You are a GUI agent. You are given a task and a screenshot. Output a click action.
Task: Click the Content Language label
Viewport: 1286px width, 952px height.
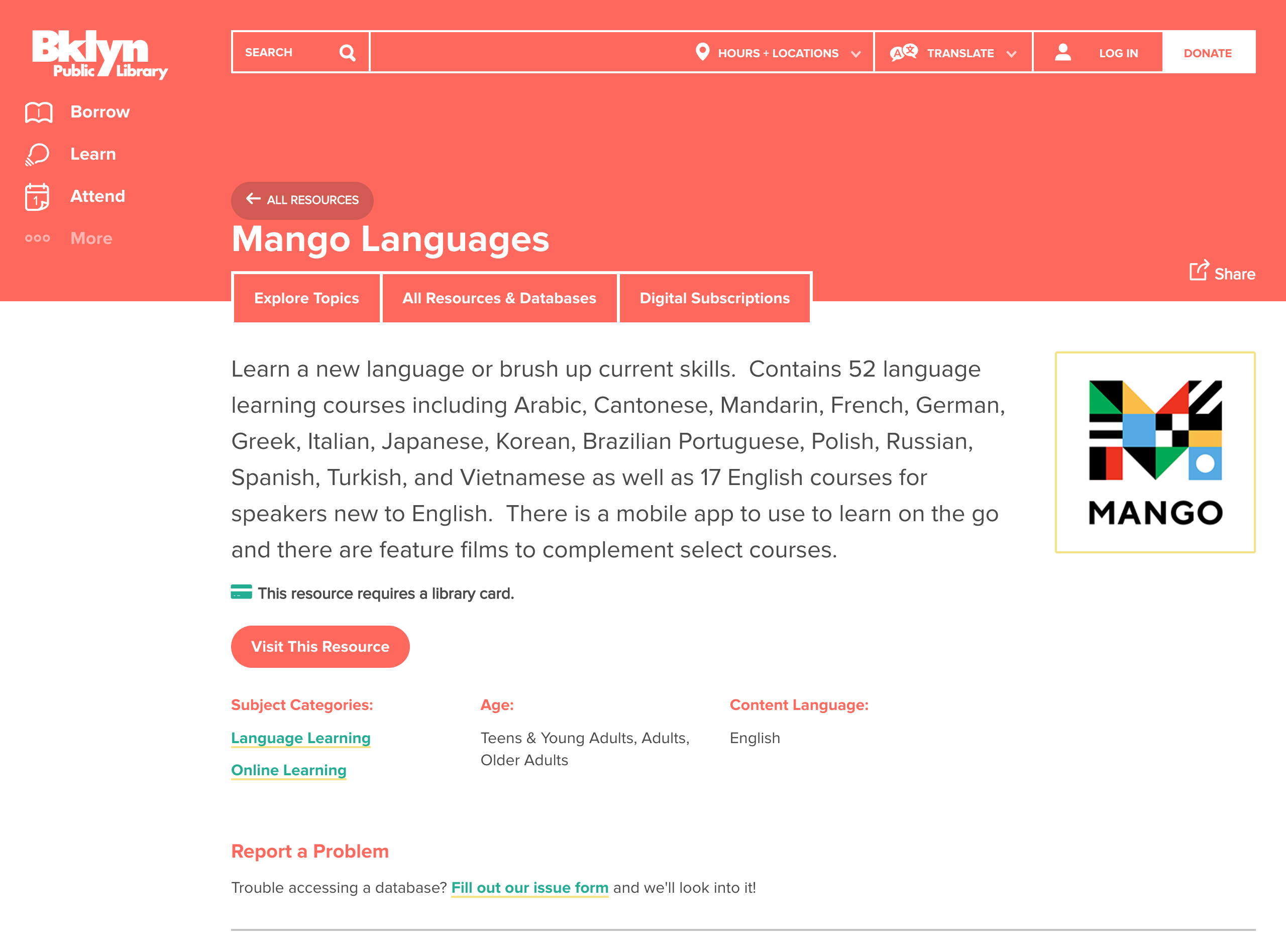pos(799,705)
